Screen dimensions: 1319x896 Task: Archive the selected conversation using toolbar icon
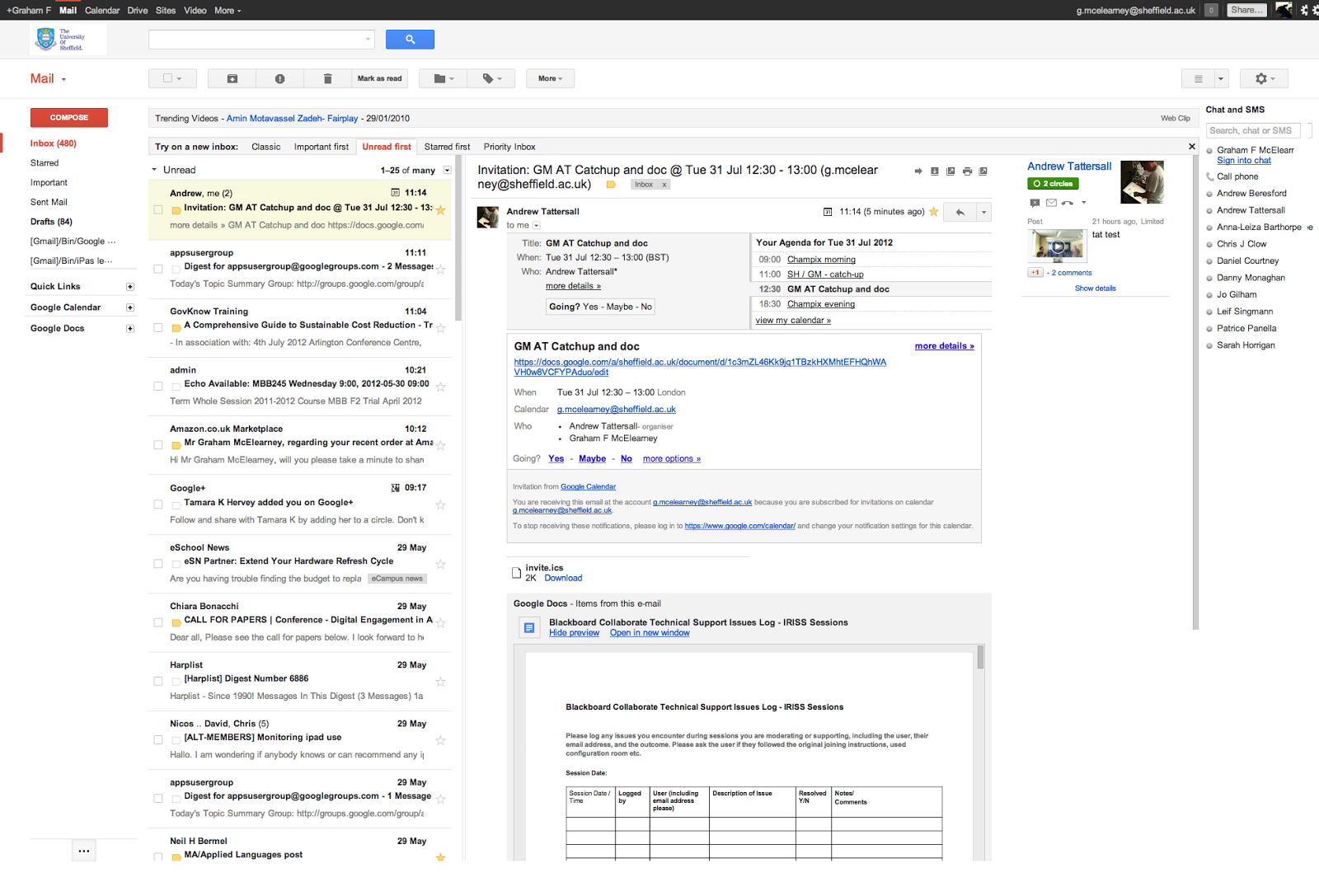pyautogui.click(x=232, y=78)
